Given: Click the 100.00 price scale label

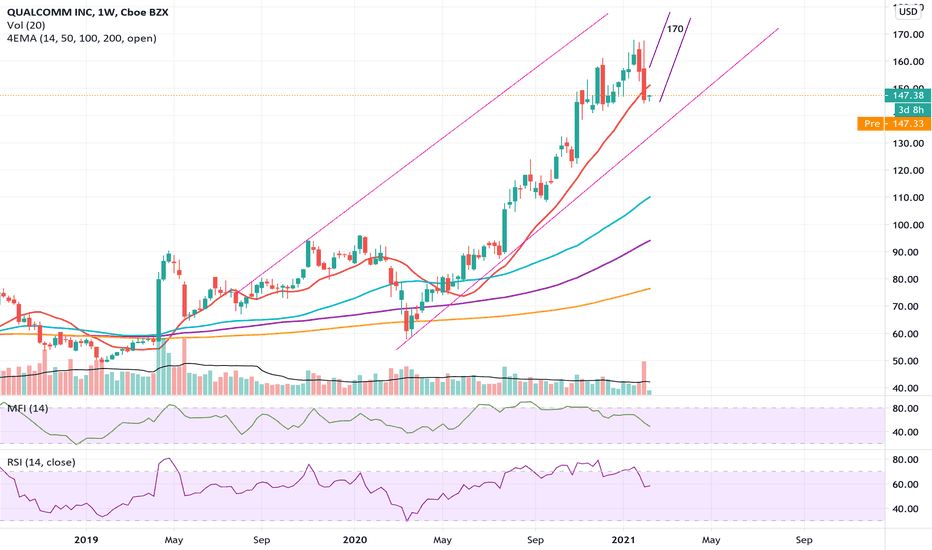Looking at the screenshot, I should pyautogui.click(x=909, y=225).
